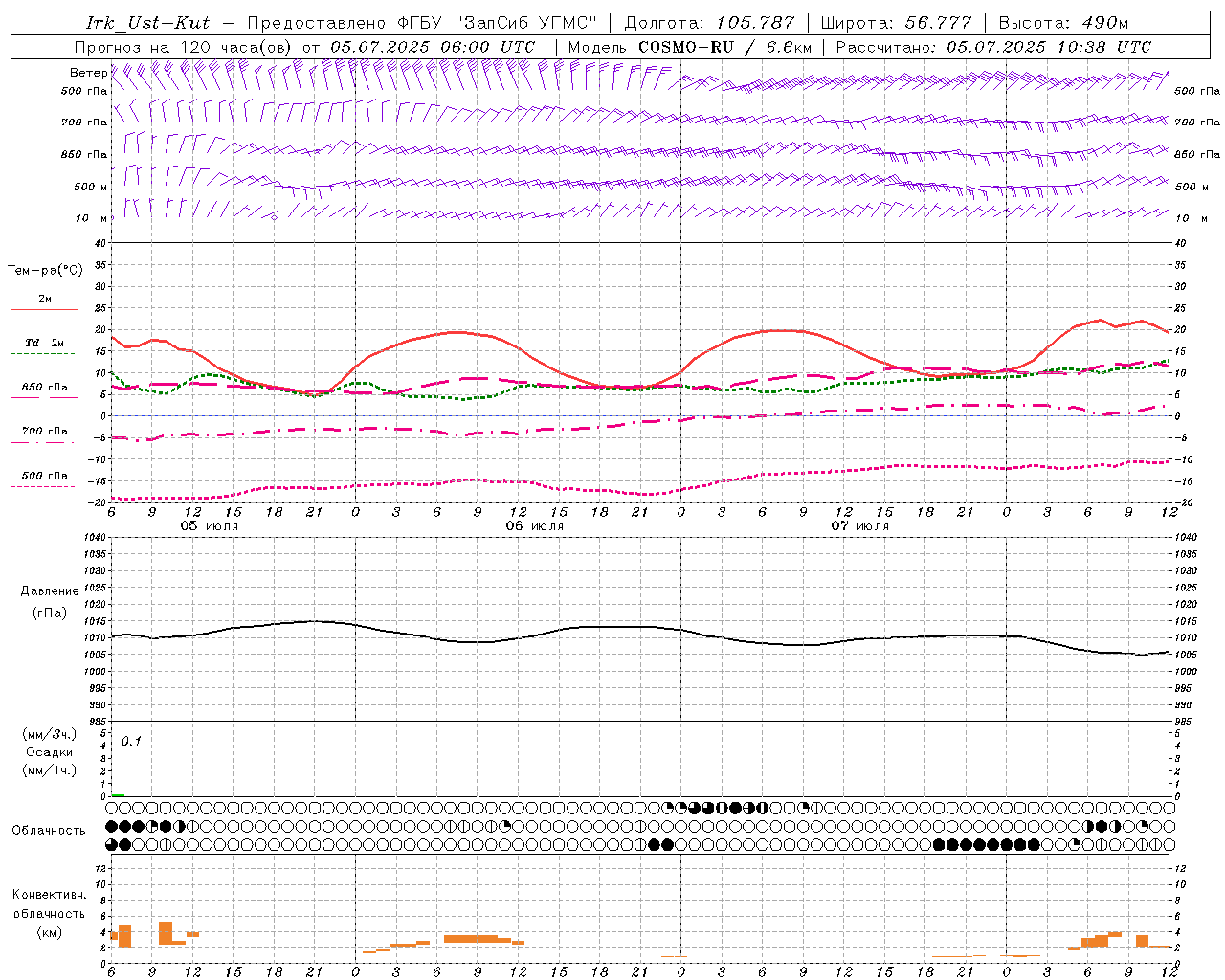The width and height of the screenshot is (1225, 980).
Task: Click the 06 июля date label
Action: tap(535, 526)
